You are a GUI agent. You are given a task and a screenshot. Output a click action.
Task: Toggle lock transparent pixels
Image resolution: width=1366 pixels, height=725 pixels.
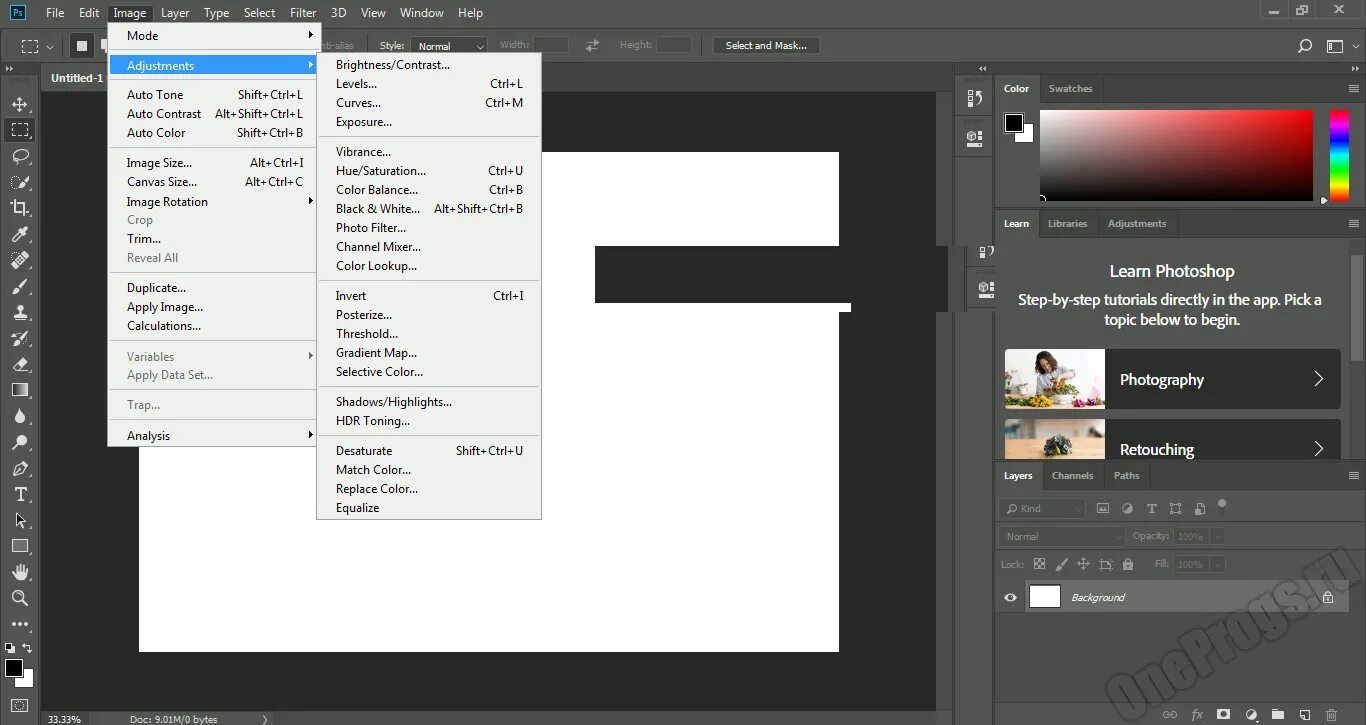pyautogui.click(x=1039, y=564)
